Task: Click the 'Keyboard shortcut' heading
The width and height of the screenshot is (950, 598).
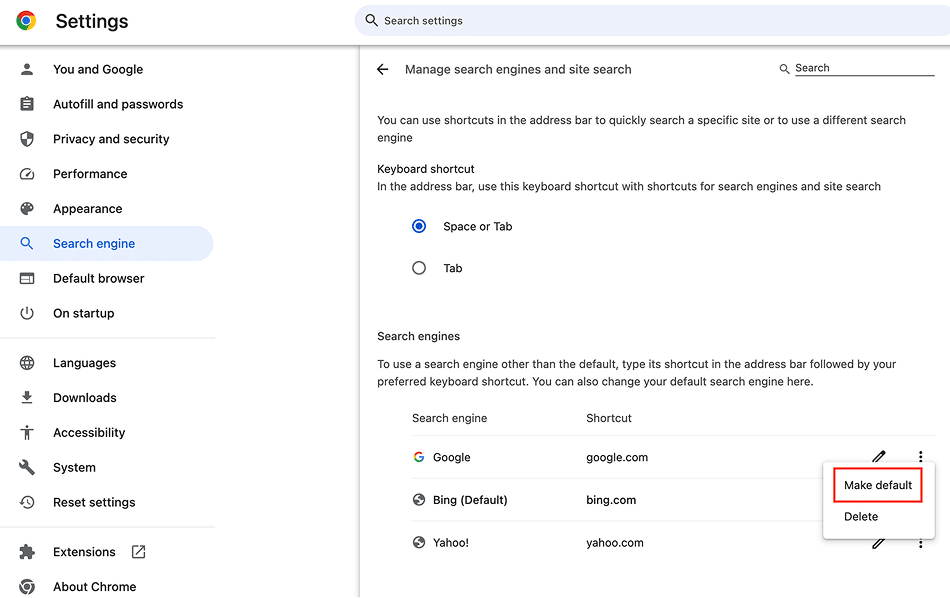Action: pos(425,169)
